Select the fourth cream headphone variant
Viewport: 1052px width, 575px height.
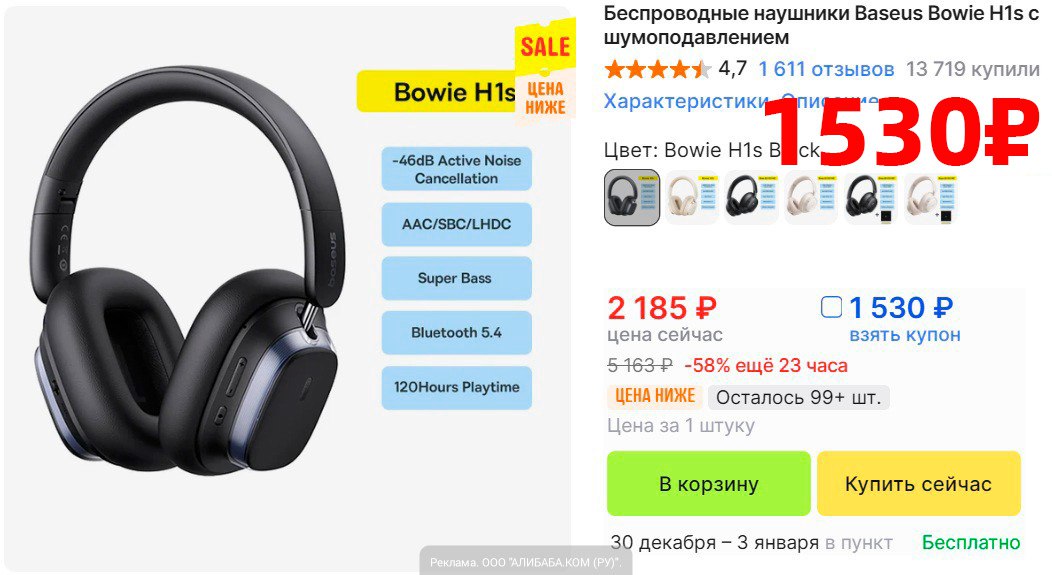[811, 197]
